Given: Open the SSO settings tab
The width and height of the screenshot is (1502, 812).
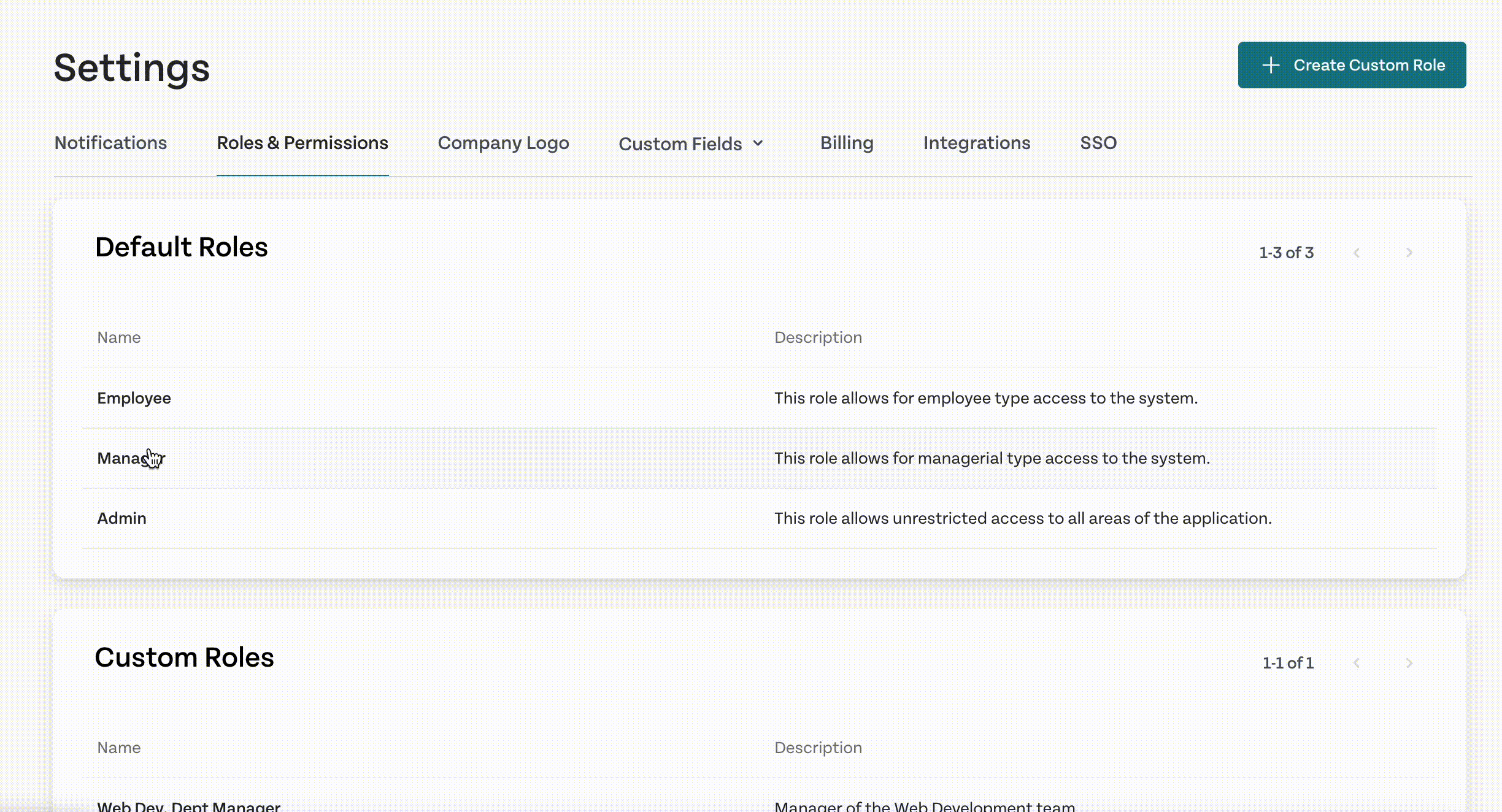Looking at the screenshot, I should click(x=1098, y=143).
